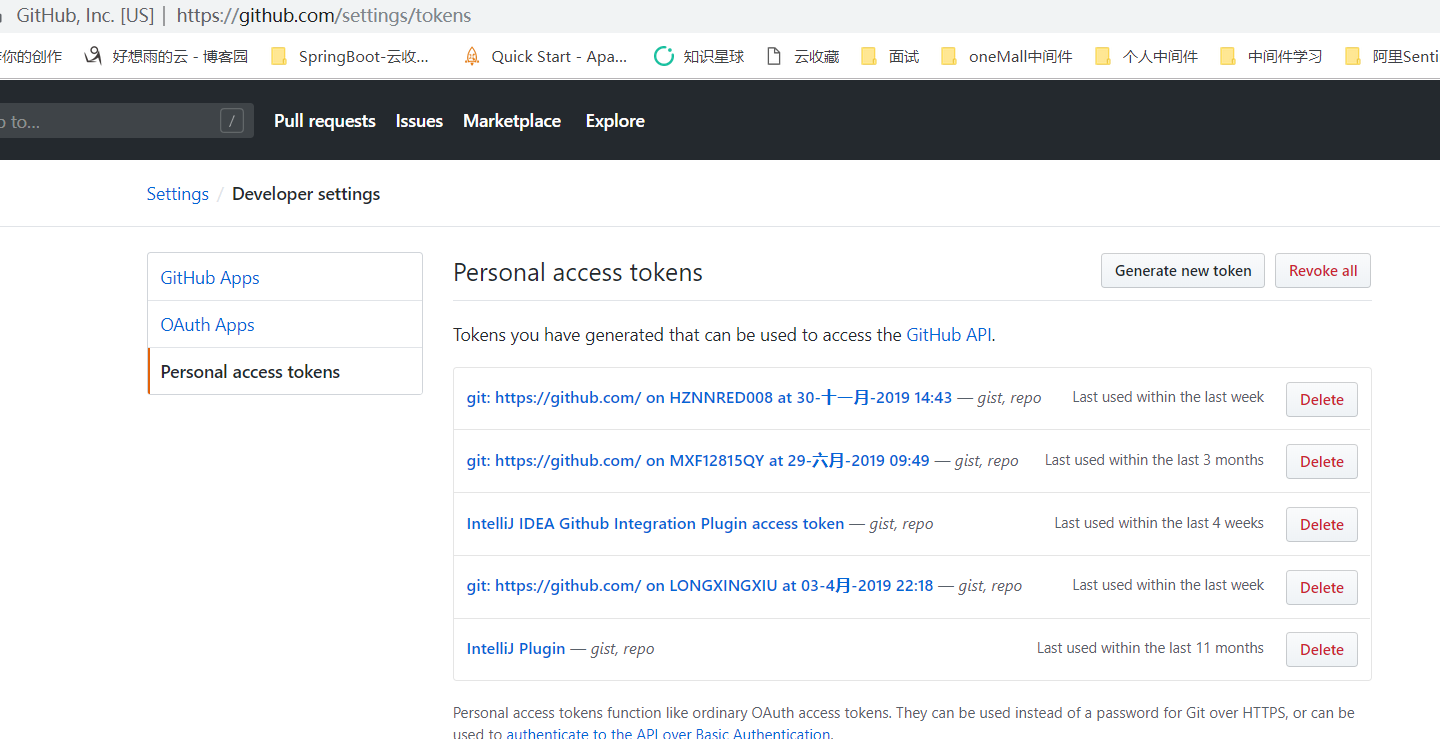The width and height of the screenshot is (1440, 739).
Task: Open 云收藏 bookmark page icon
Action: [774, 56]
